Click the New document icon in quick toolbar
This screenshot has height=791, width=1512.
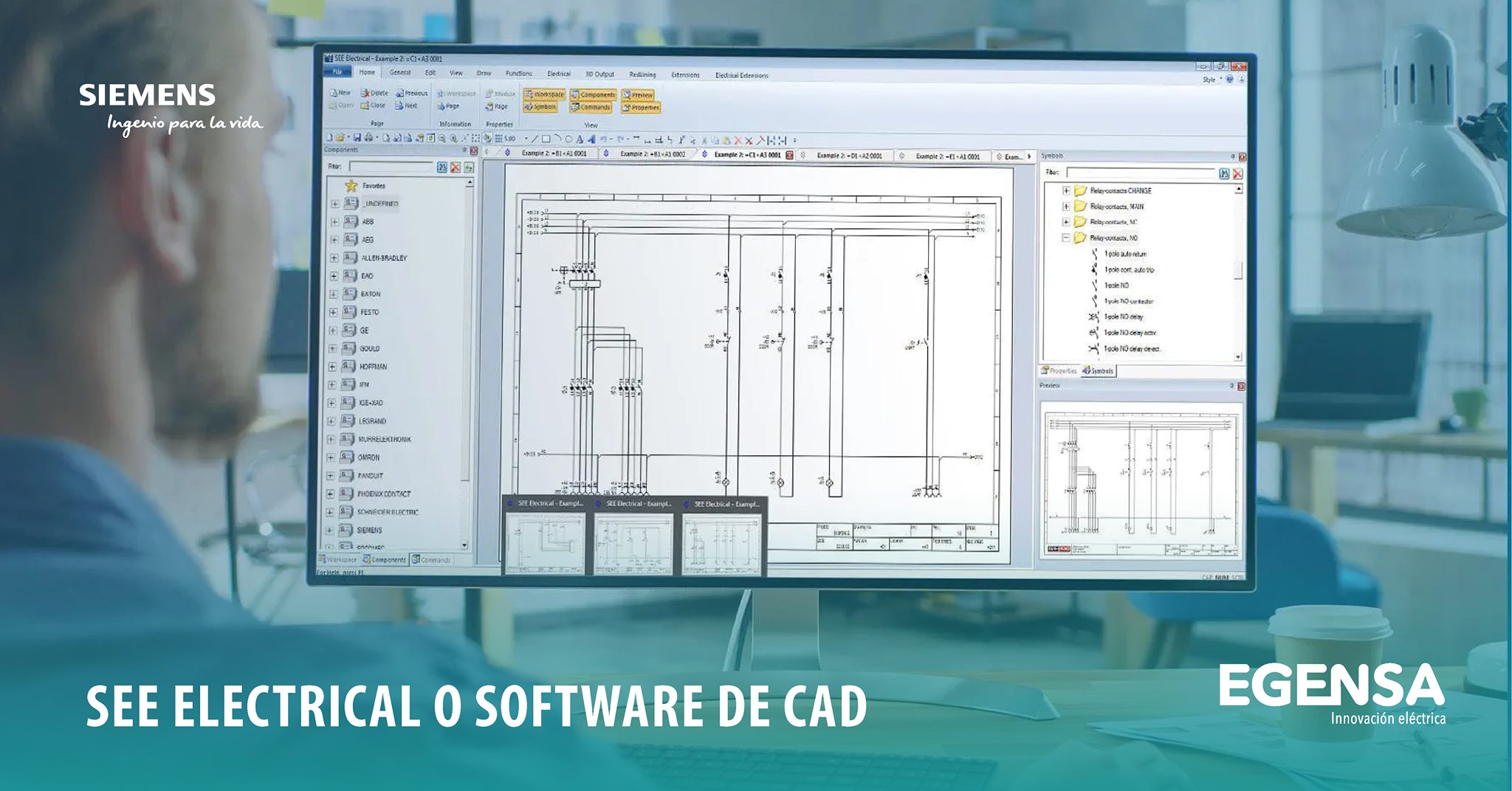point(329,138)
